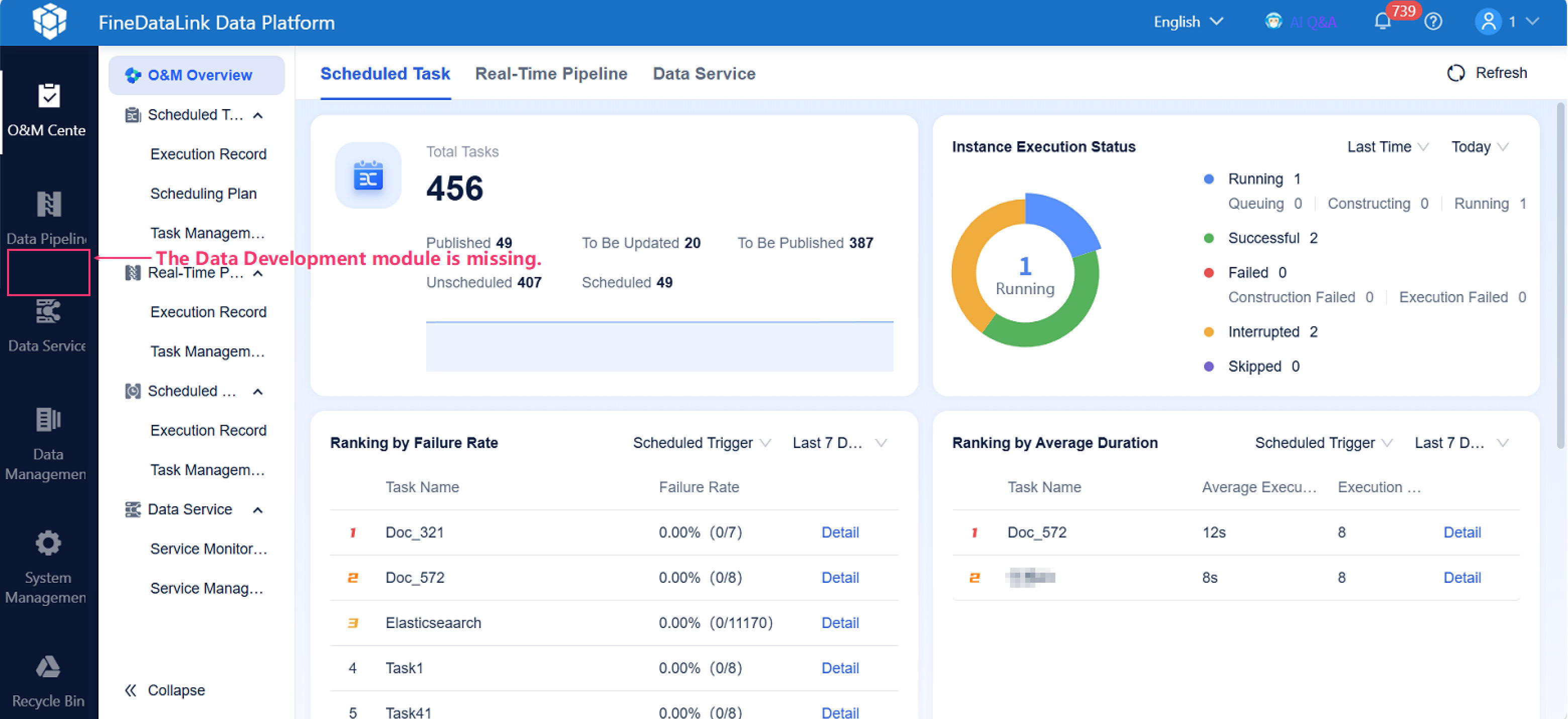Collapse the Scheduled Task group chevron
This screenshot has height=719, width=1568.
(258, 115)
